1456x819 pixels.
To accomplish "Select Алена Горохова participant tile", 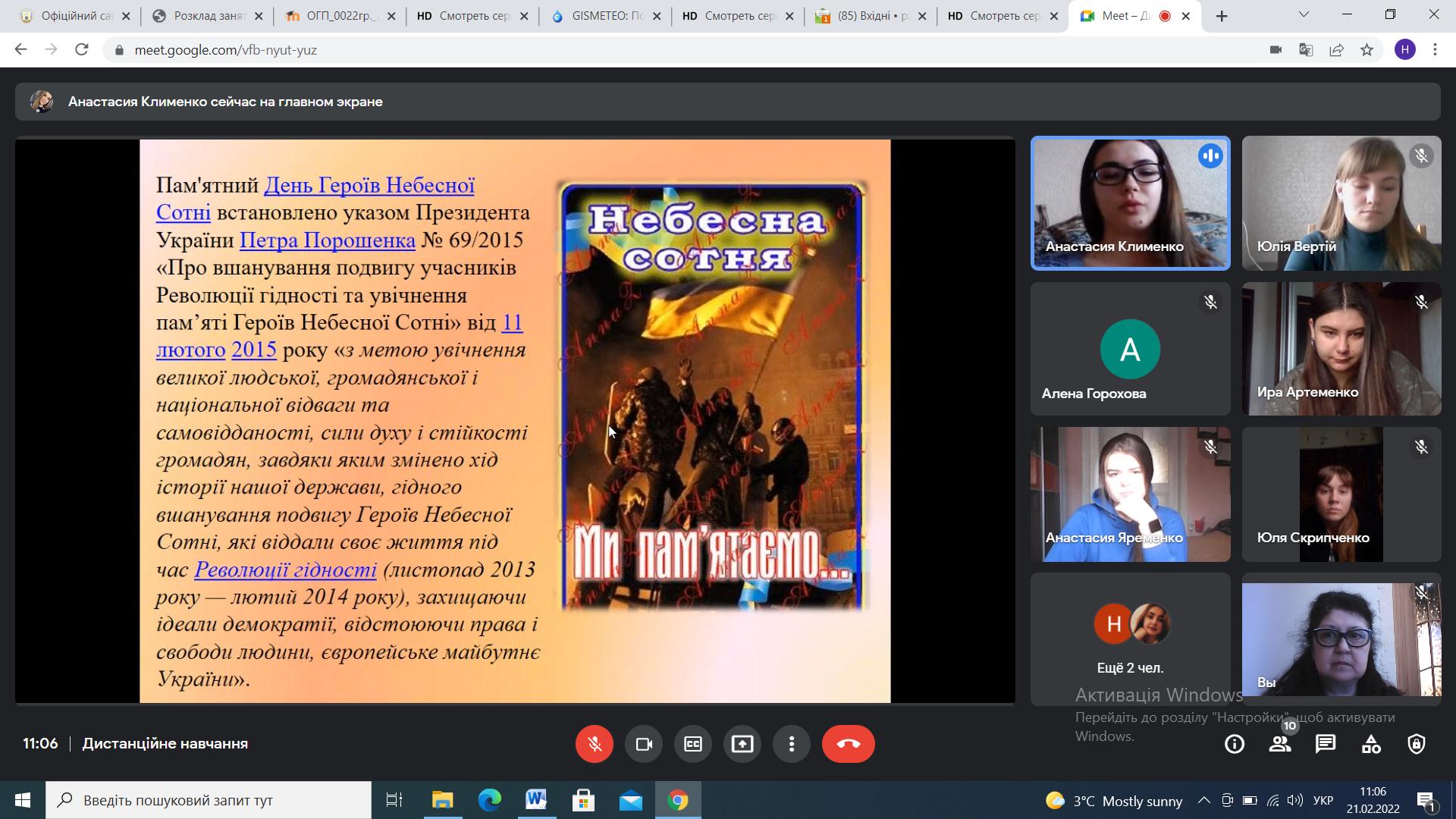I will (x=1130, y=349).
